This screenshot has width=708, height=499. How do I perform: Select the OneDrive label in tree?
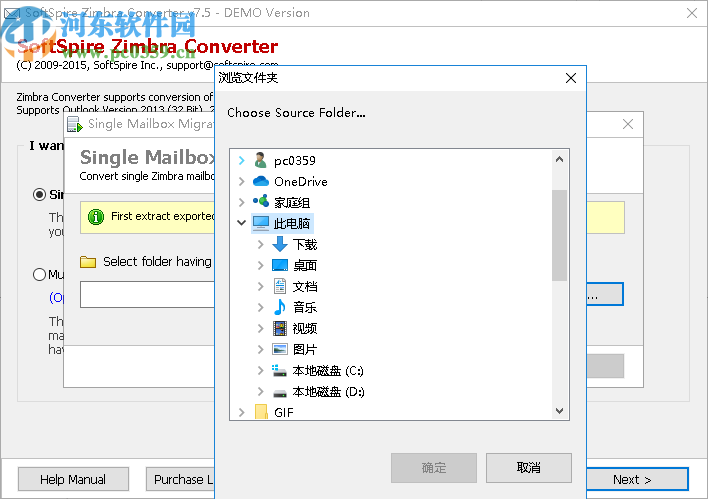pos(301,182)
